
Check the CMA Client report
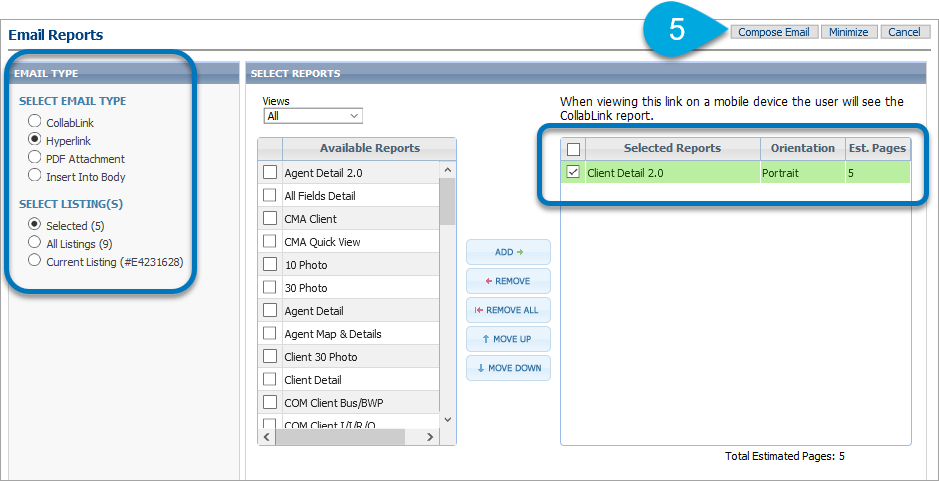(x=270, y=219)
